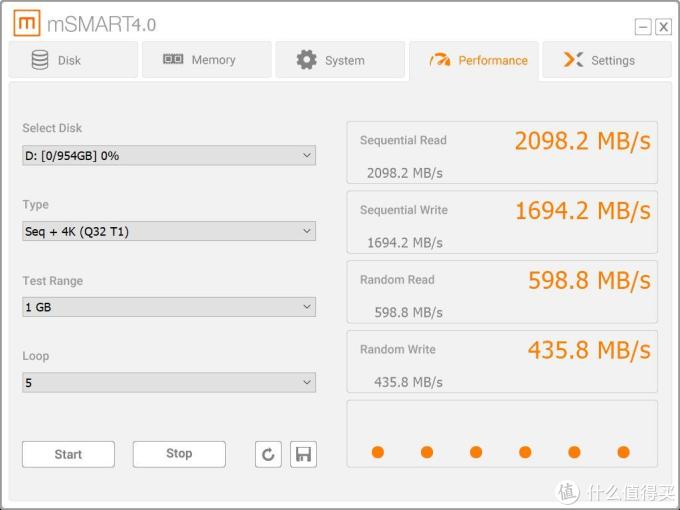The width and height of the screenshot is (680, 510).
Task: Open the Memory tab
Action: (207, 60)
